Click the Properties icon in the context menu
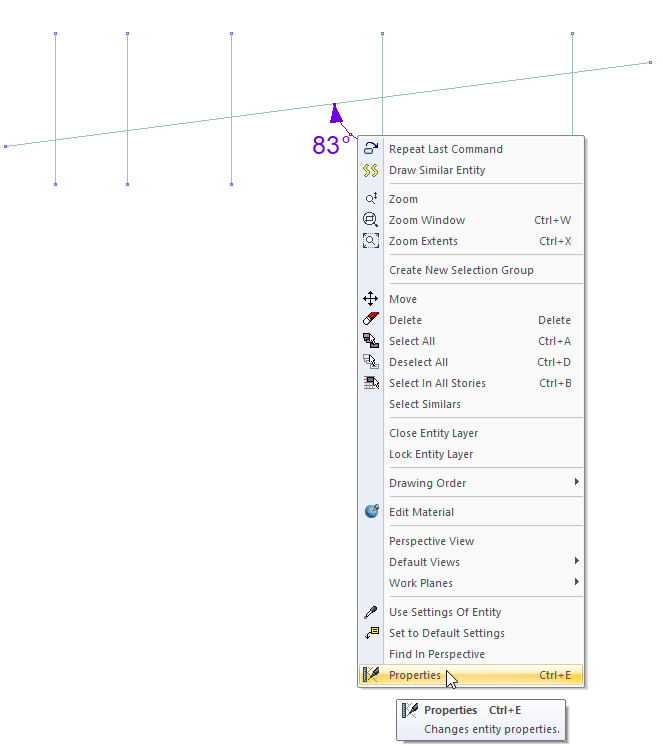 tap(370, 675)
